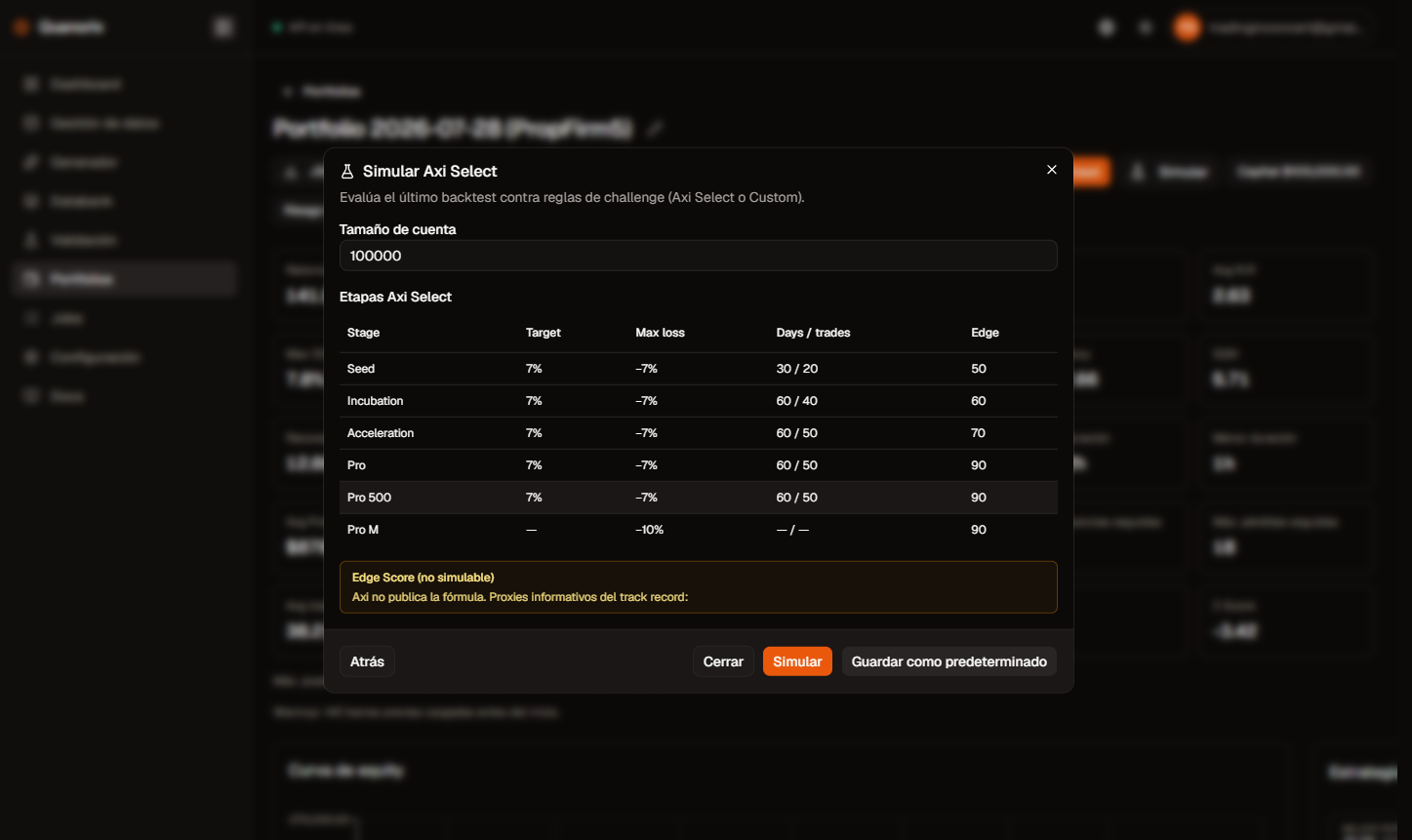
Task: Save settings with Guardar como predeterminado
Action: click(x=948, y=661)
